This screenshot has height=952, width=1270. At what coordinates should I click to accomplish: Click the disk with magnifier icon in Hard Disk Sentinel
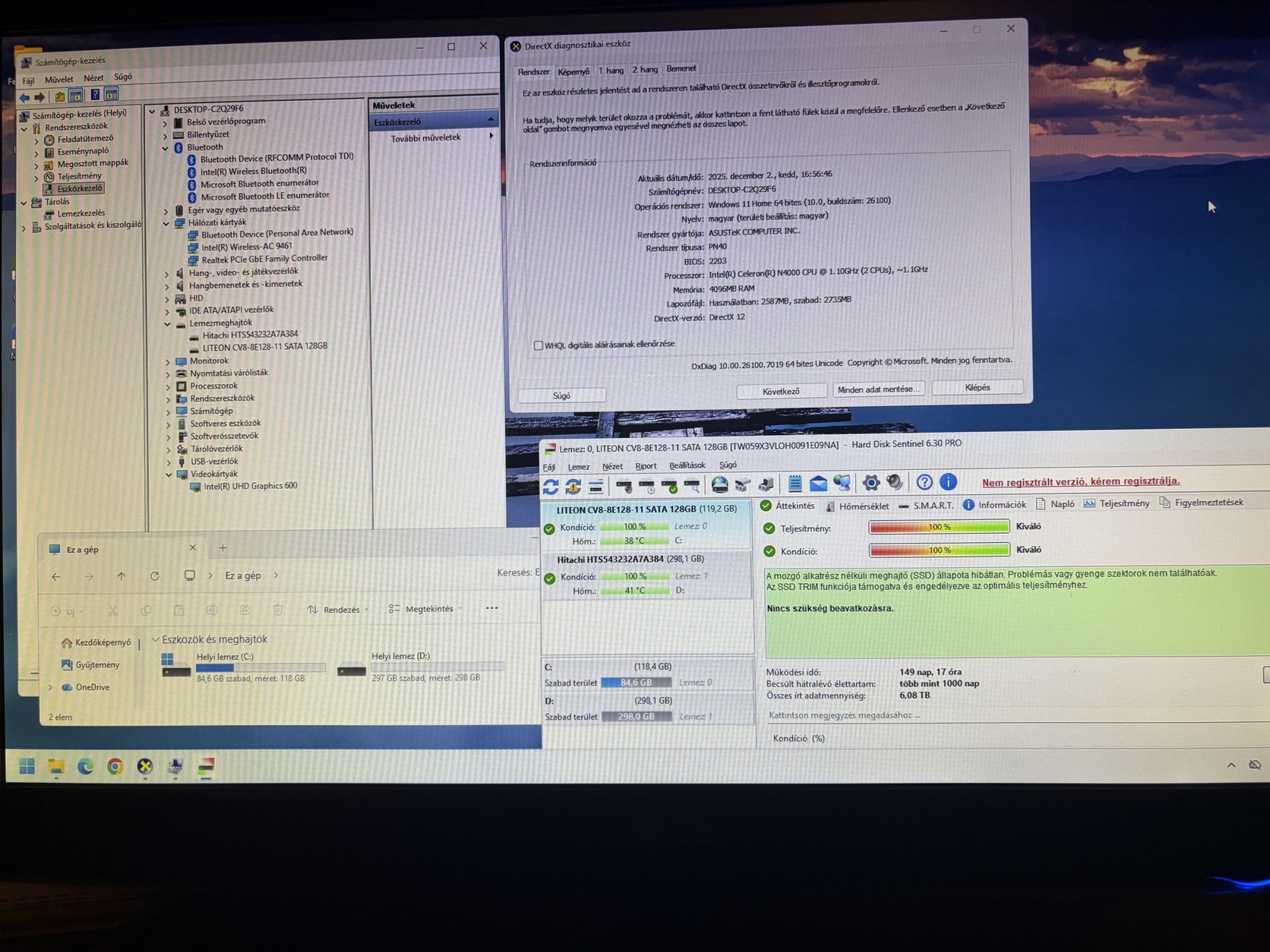692,485
